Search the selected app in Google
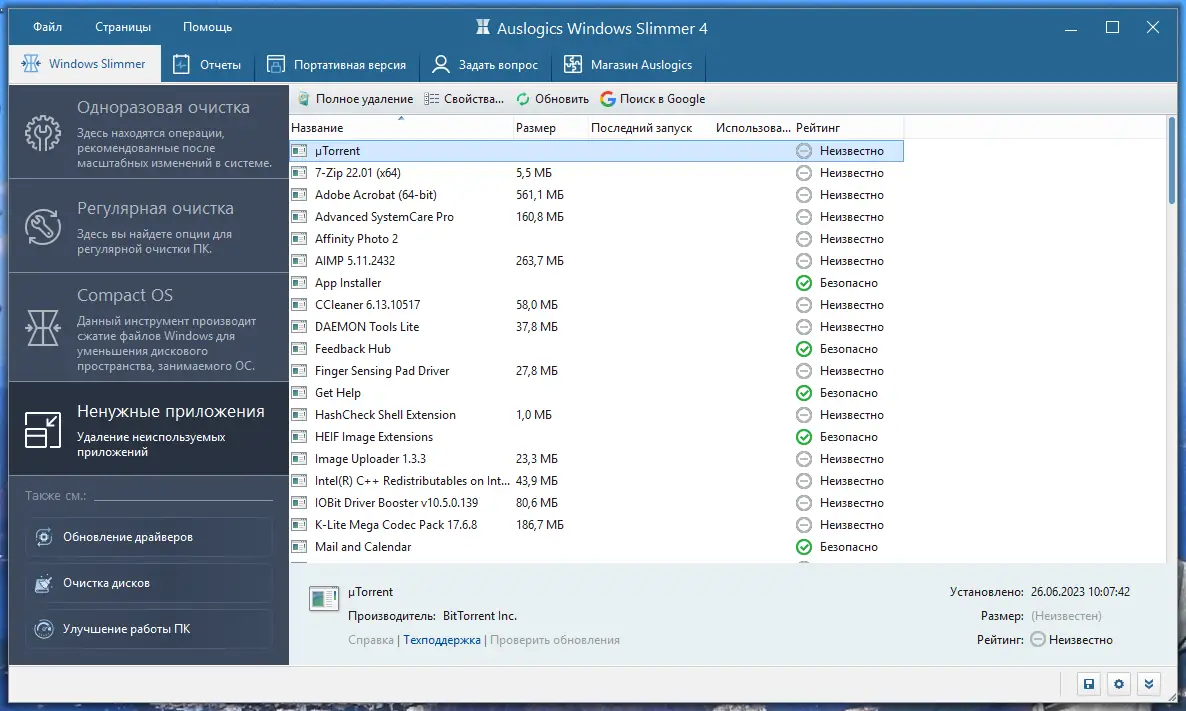1186x711 pixels. (x=653, y=99)
